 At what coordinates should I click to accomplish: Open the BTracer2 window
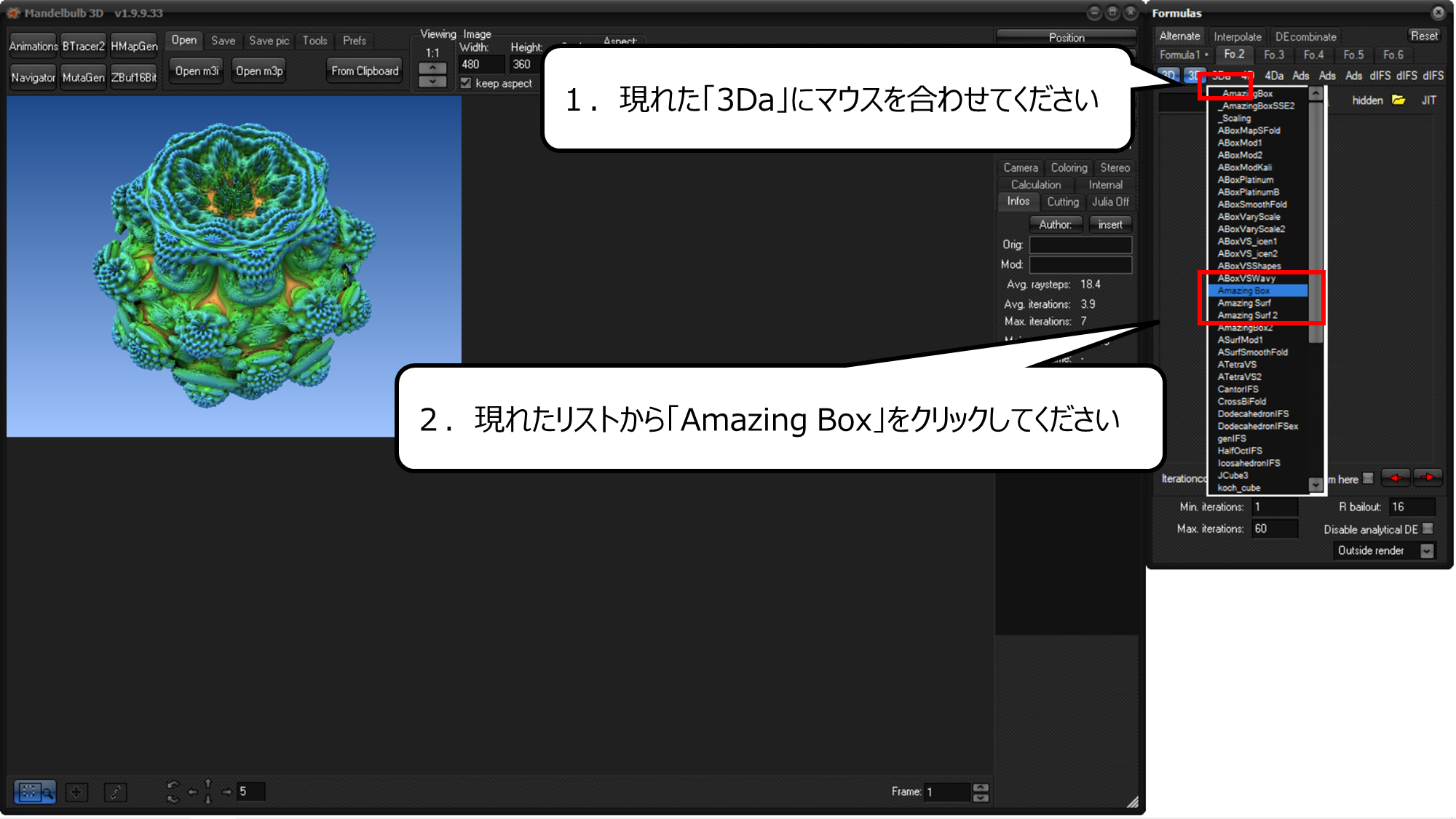pos(83,46)
